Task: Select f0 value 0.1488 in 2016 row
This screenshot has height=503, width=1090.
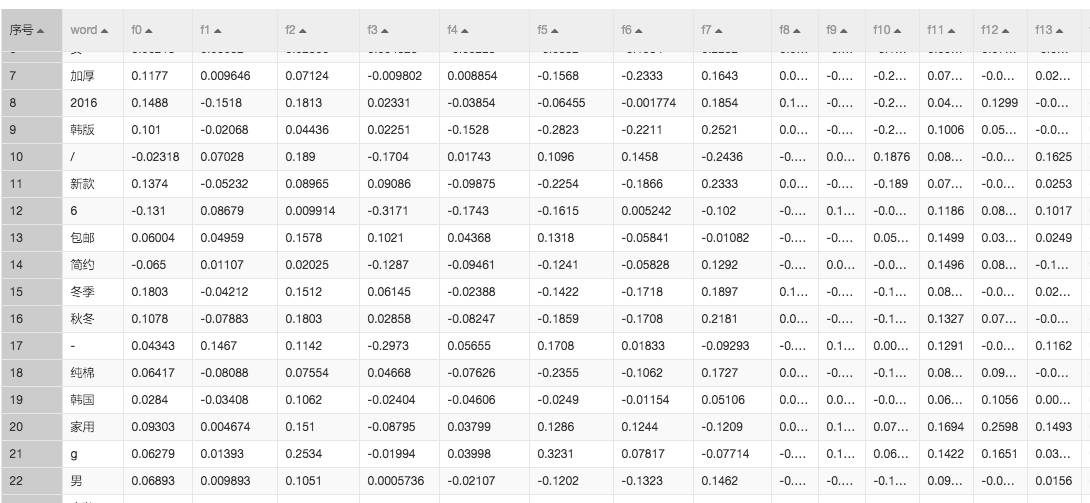Action: [x=148, y=103]
